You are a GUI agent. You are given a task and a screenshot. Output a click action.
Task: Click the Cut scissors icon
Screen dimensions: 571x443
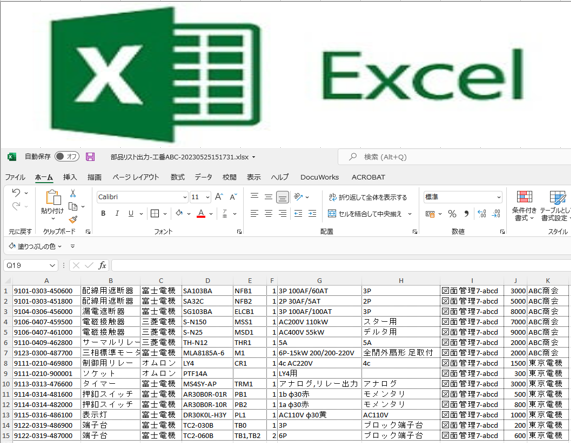point(73,193)
